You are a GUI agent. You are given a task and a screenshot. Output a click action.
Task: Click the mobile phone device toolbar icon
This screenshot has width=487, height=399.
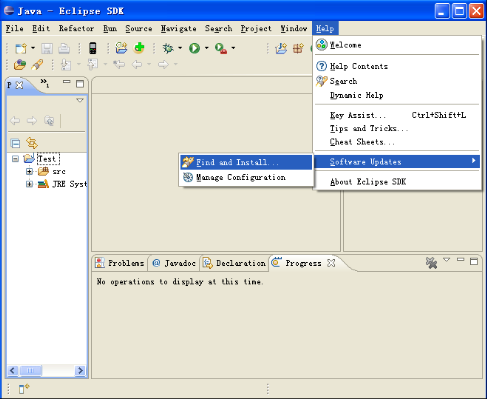(93, 48)
